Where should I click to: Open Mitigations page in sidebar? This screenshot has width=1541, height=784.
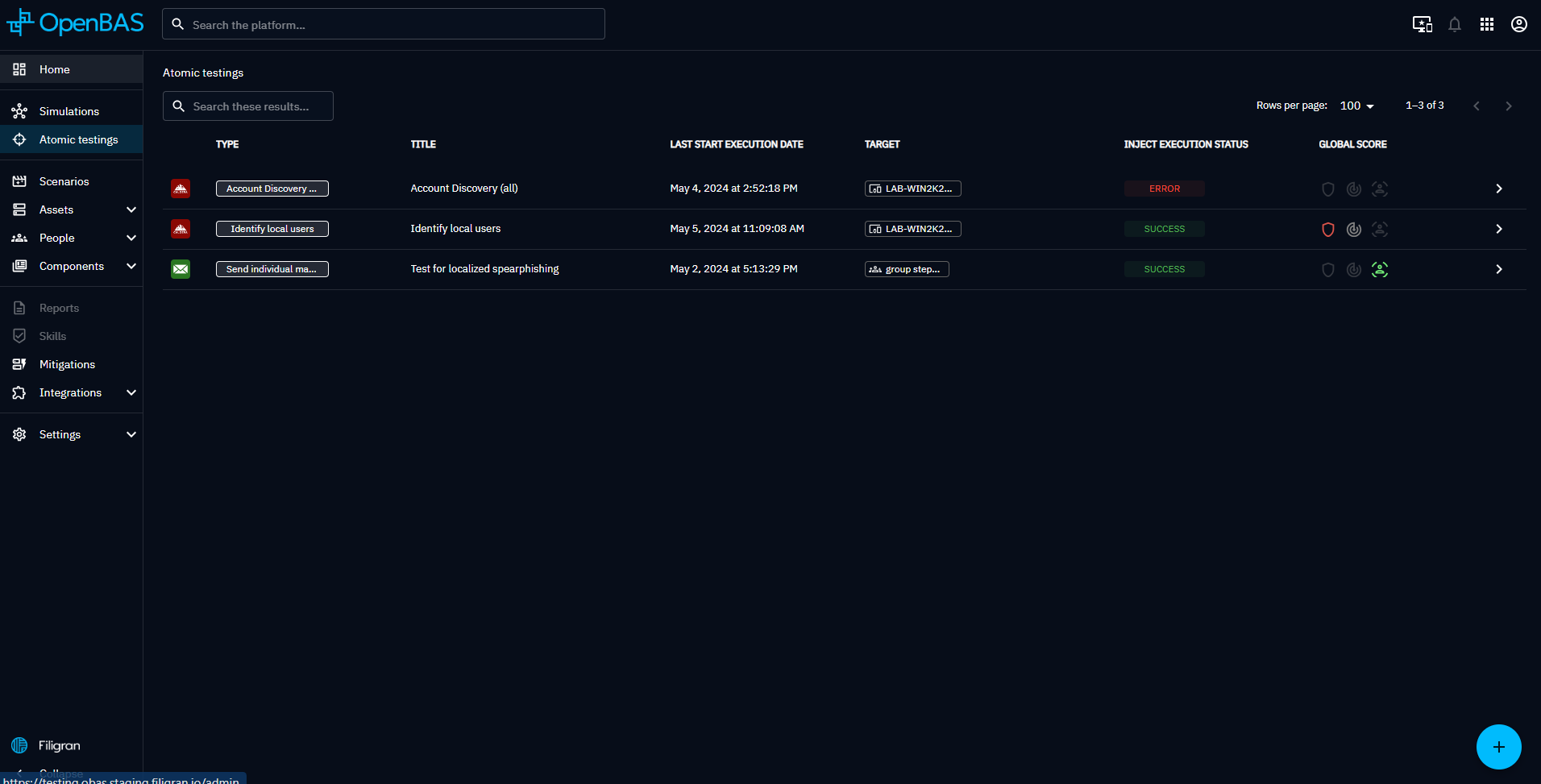(x=67, y=364)
